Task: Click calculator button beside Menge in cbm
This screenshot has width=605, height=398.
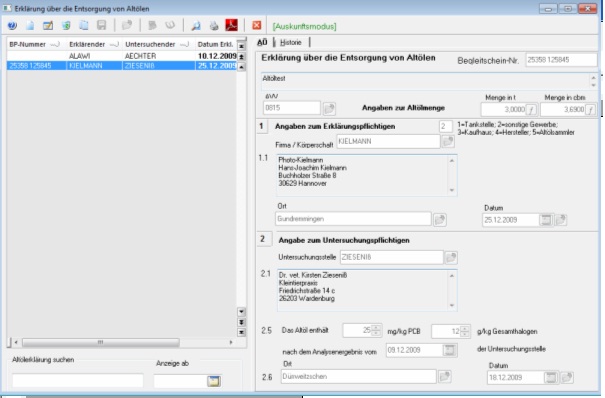Action: (590, 110)
